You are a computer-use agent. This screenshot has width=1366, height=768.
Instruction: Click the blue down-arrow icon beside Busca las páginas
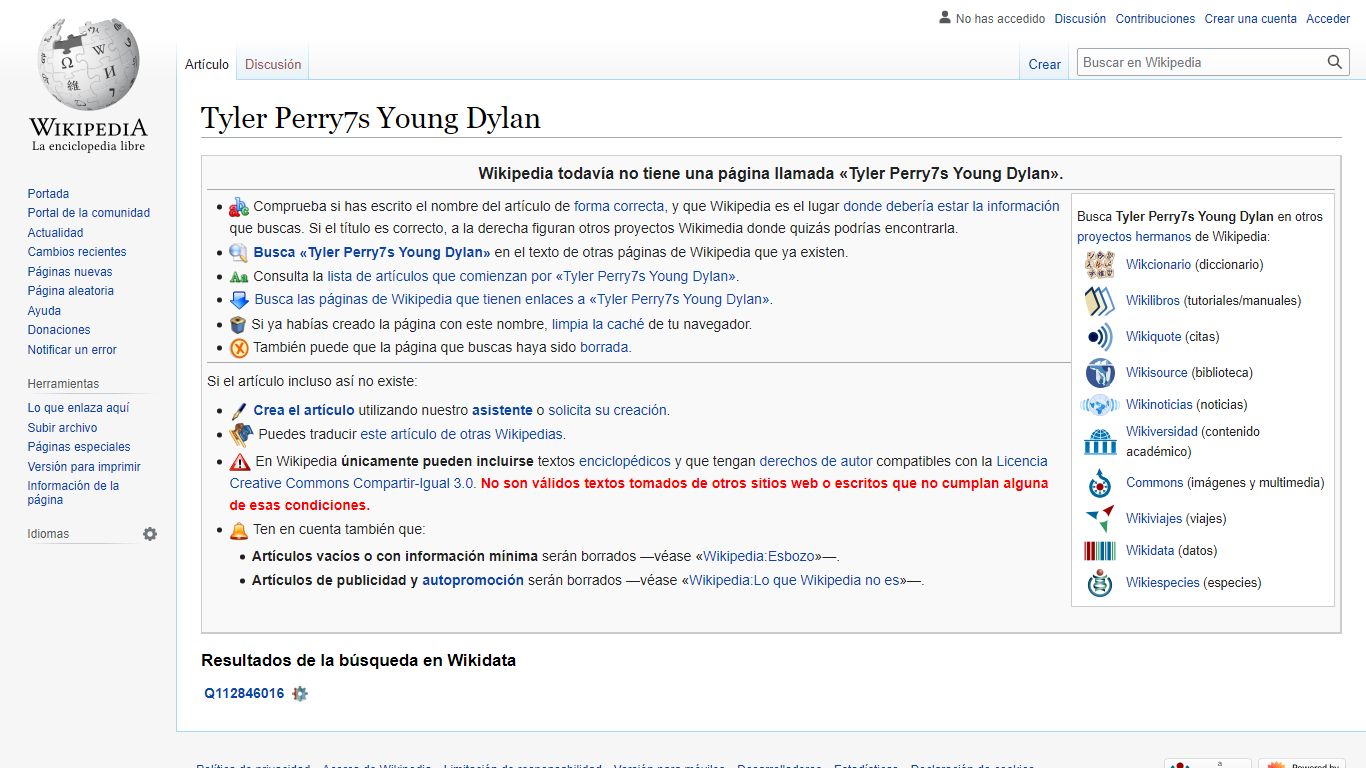pyautogui.click(x=239, y=300)
